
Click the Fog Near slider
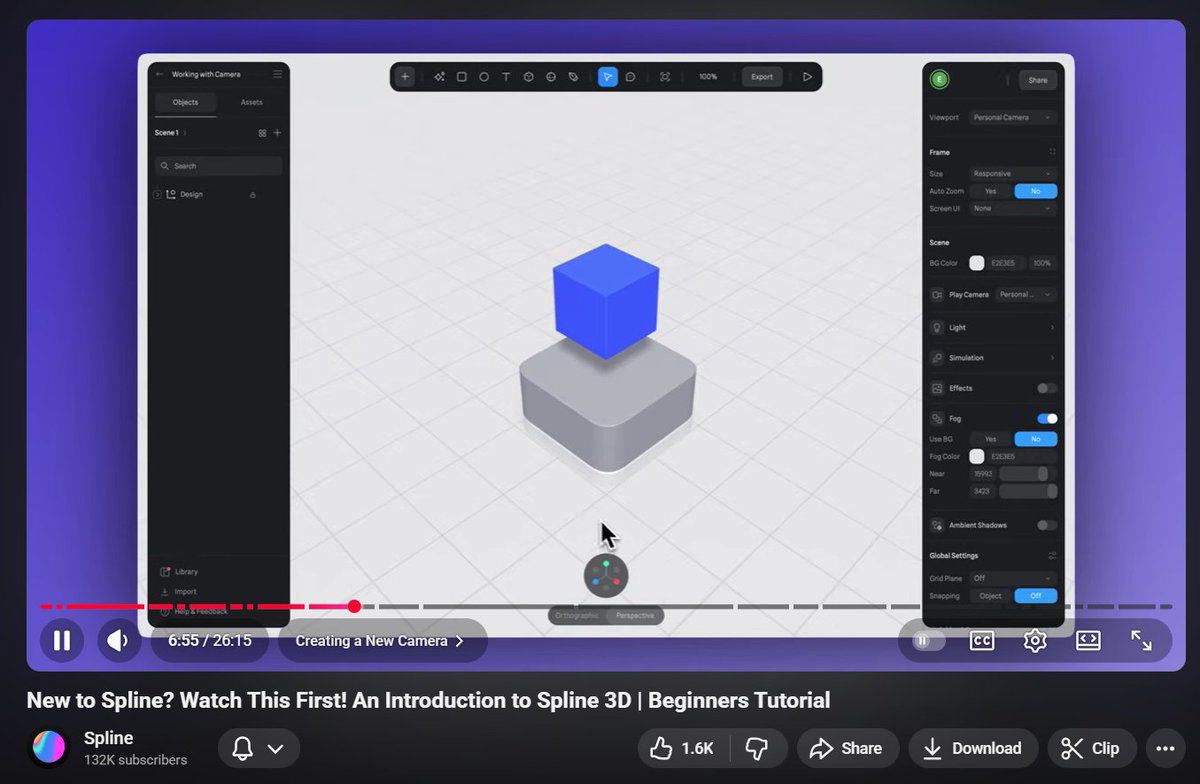coord(1028,474)
